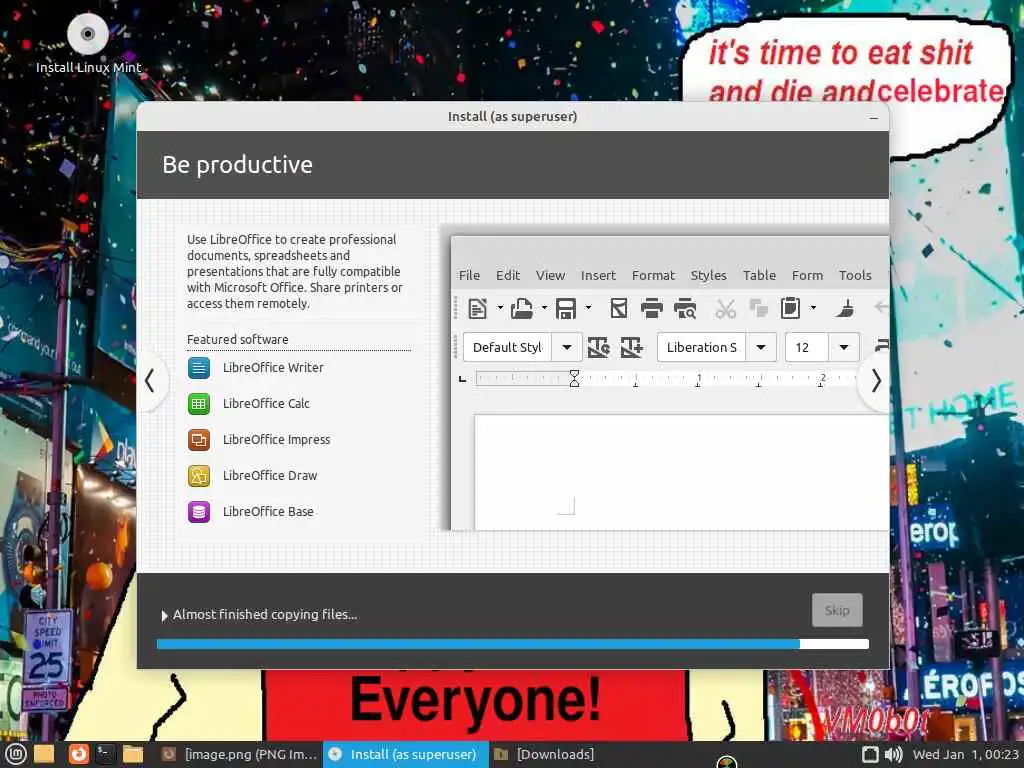Image resolution: width=1024 pixels, height=768 pixels.
Task: Expand the 'Almost finished copying files' details
Action: pos(165,615)
